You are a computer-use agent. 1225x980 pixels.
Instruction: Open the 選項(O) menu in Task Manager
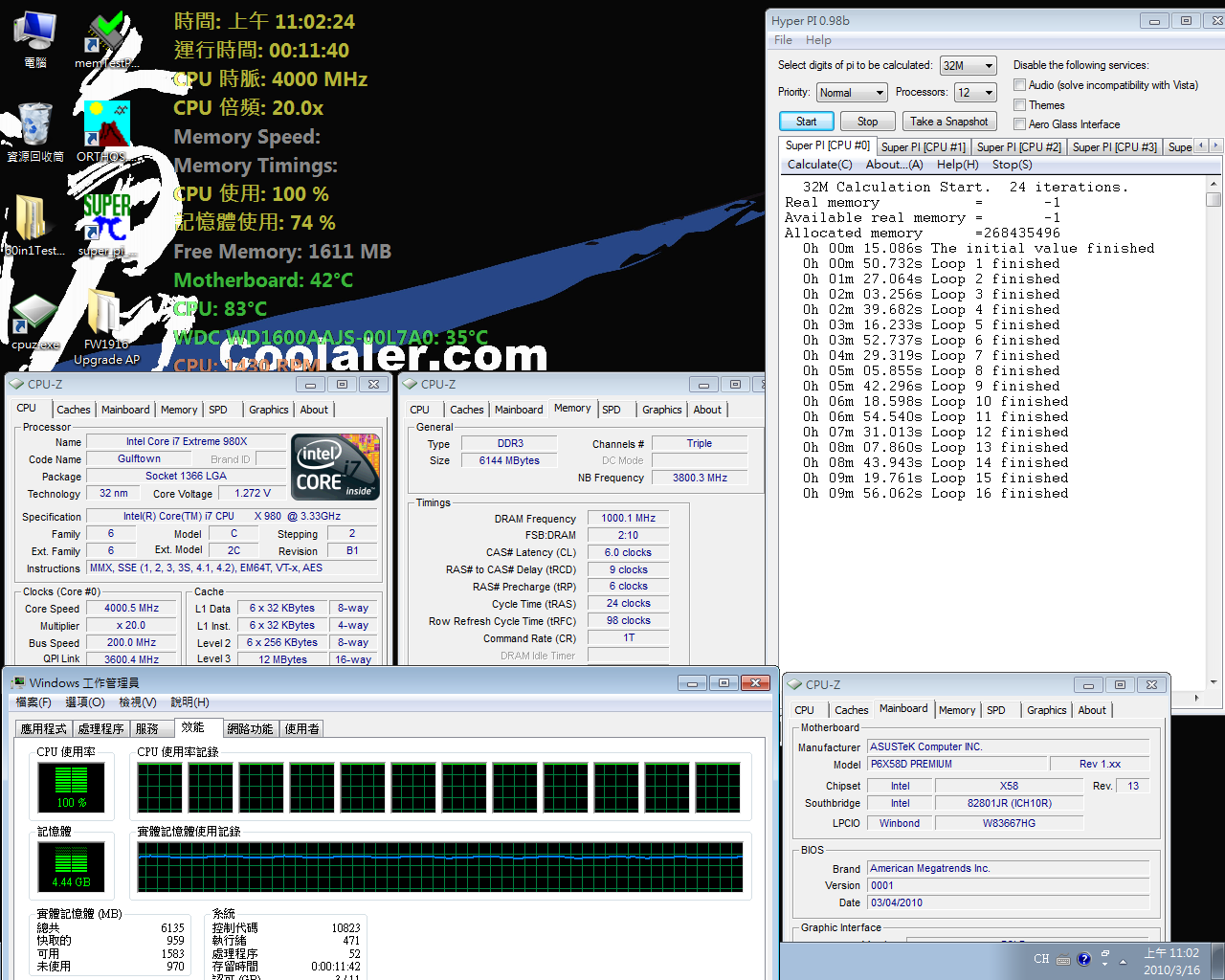tap(85, 702)
